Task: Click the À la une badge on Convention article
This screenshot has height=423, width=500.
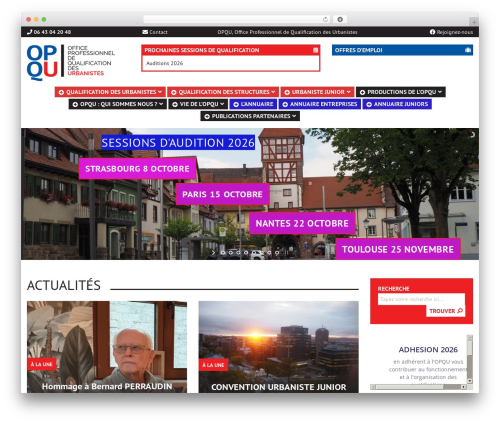Action: point(213,365)
